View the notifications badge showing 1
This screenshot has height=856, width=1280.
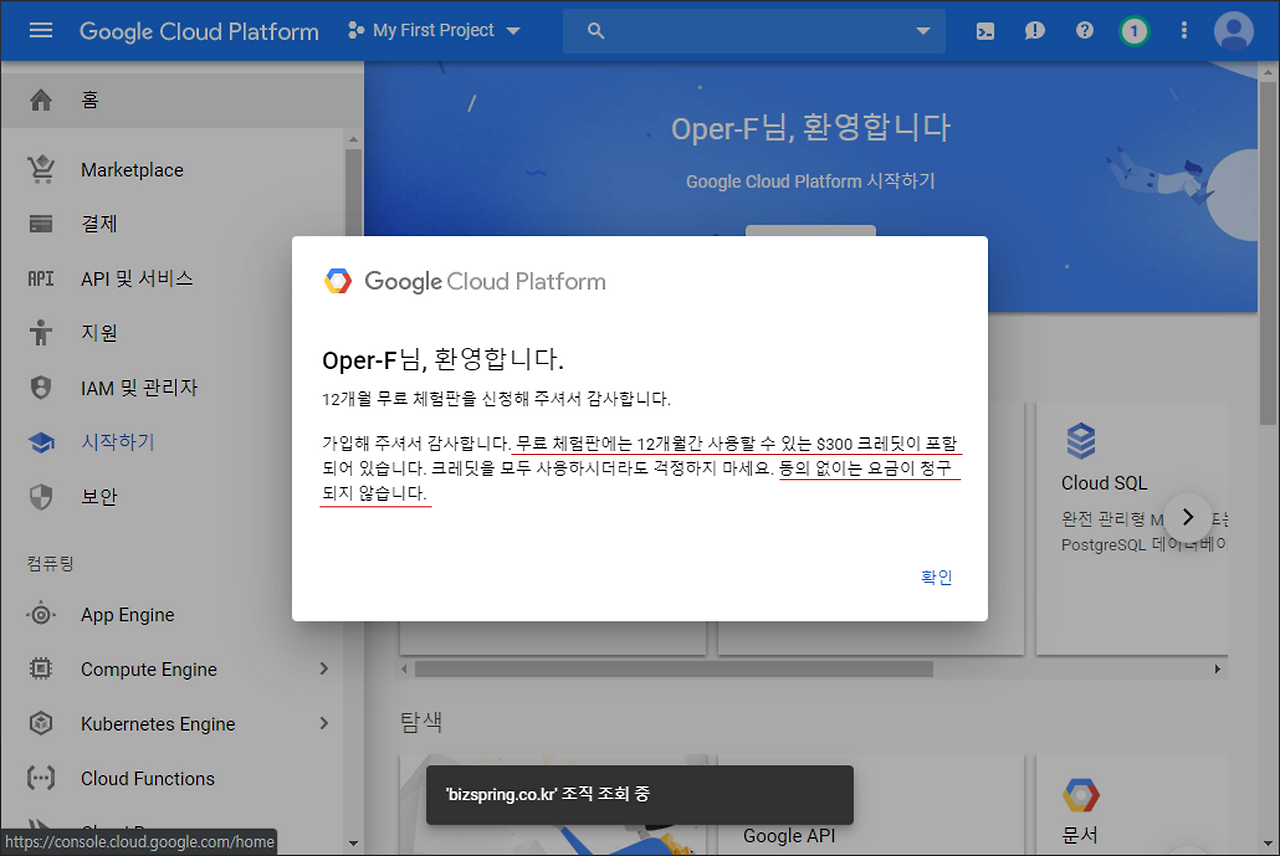coord(1134,31)
